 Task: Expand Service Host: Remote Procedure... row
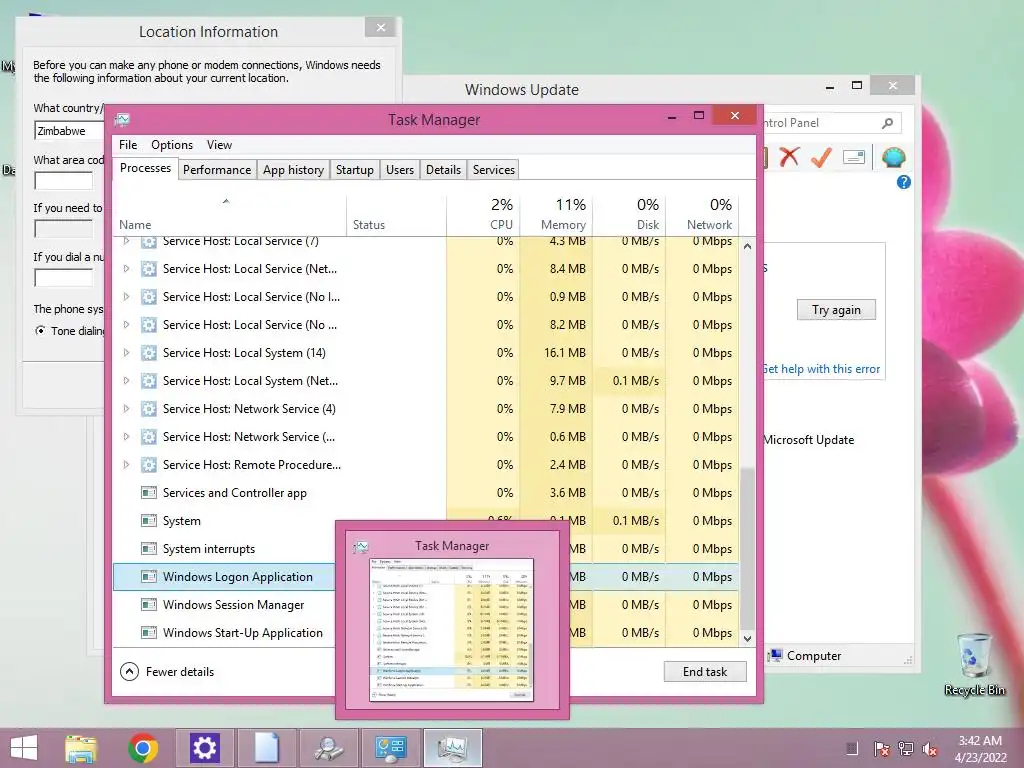(x=127, y=465)
